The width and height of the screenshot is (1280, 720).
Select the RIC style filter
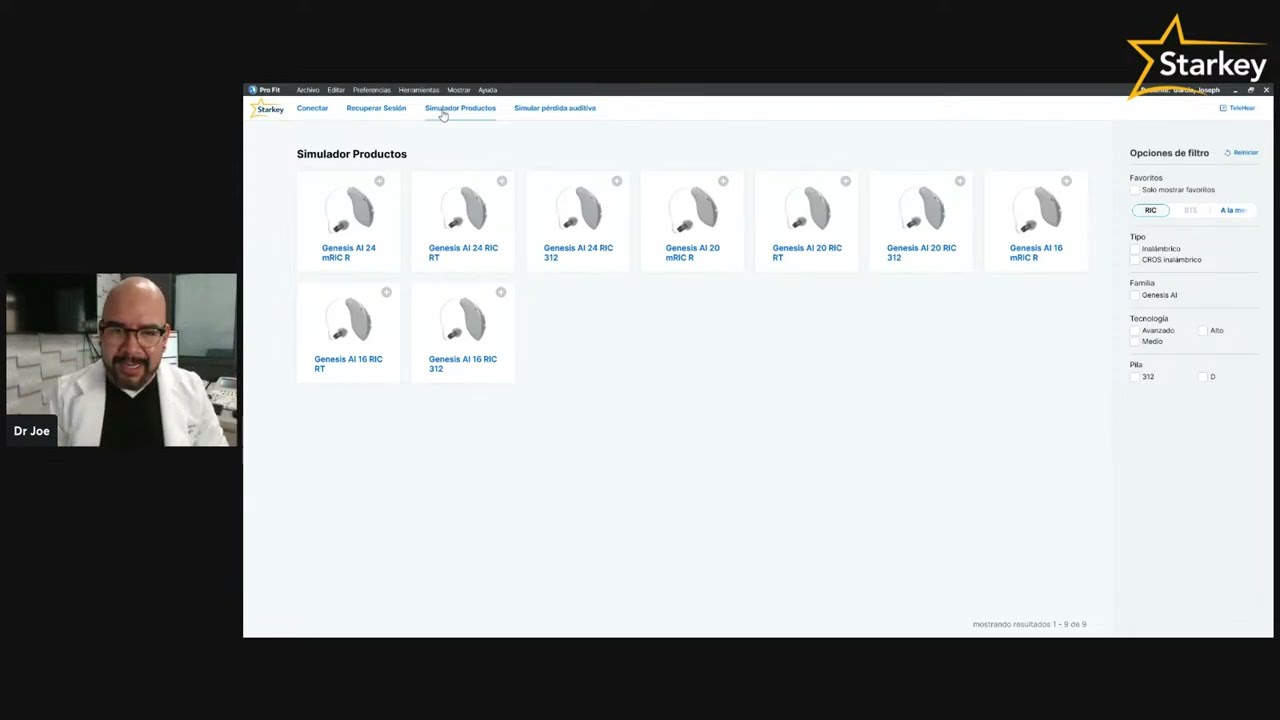pos(1151,210)
